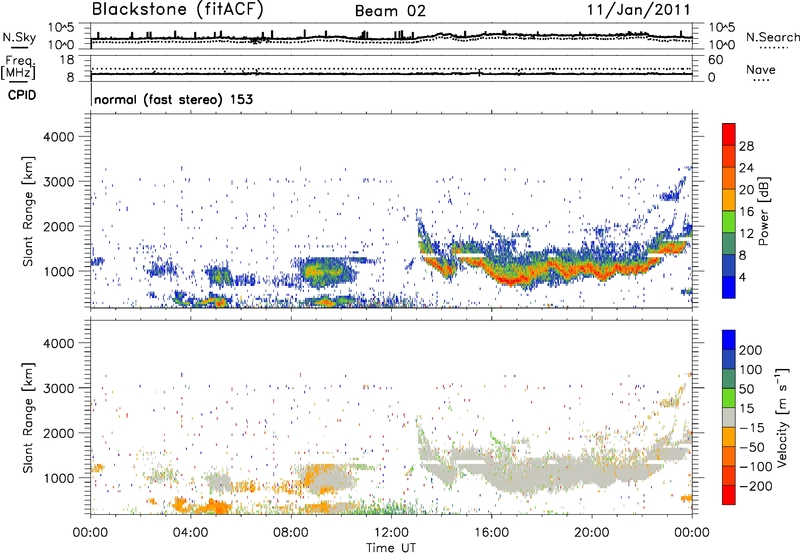Screen dimensions: 800x554
Task: Click the 'Freq. [MHz]' label
Action: tap(19, 68)
